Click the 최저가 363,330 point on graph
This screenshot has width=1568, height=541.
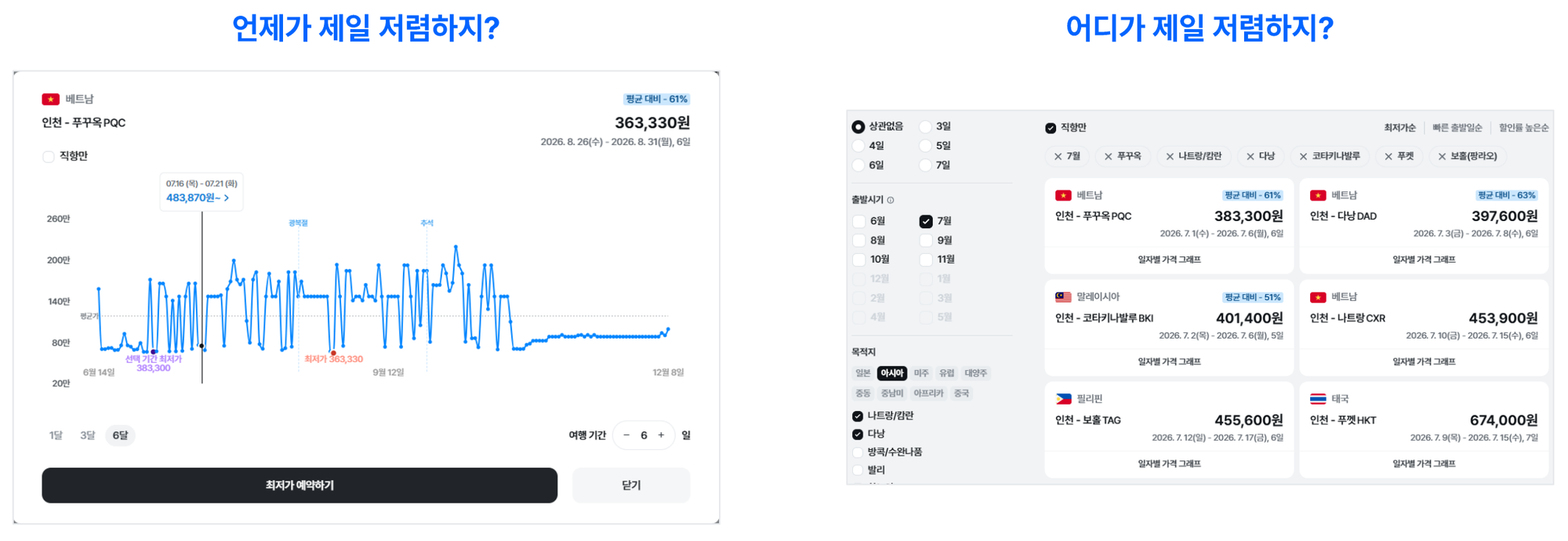pos(333,353)
